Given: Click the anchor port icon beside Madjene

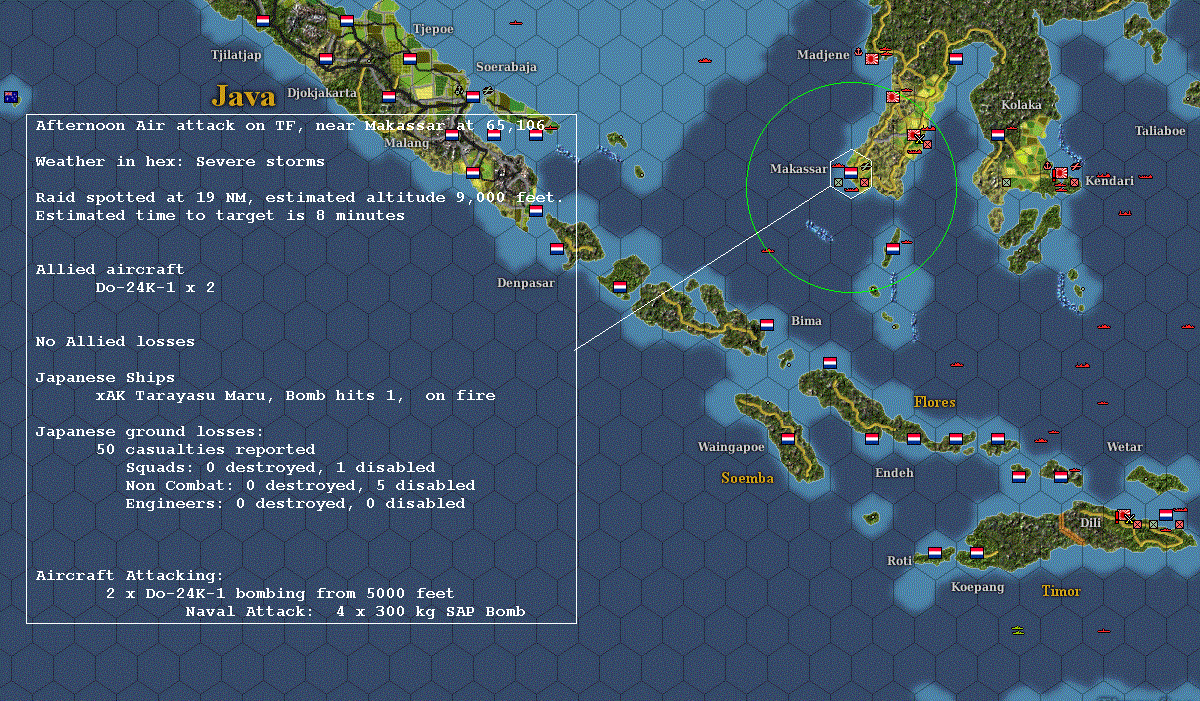Looking at the screenshot, I should coord(859,53).
